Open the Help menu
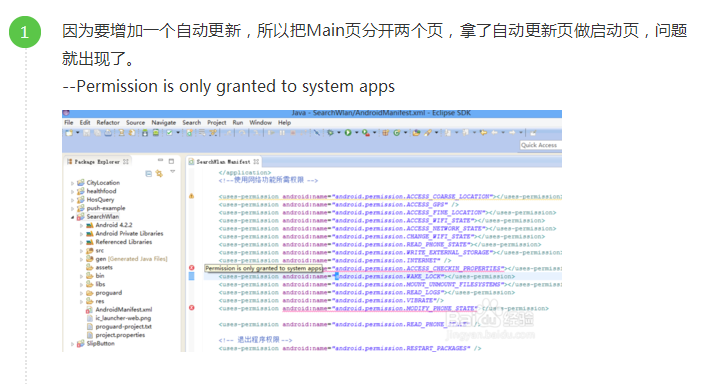 point(284,122)
